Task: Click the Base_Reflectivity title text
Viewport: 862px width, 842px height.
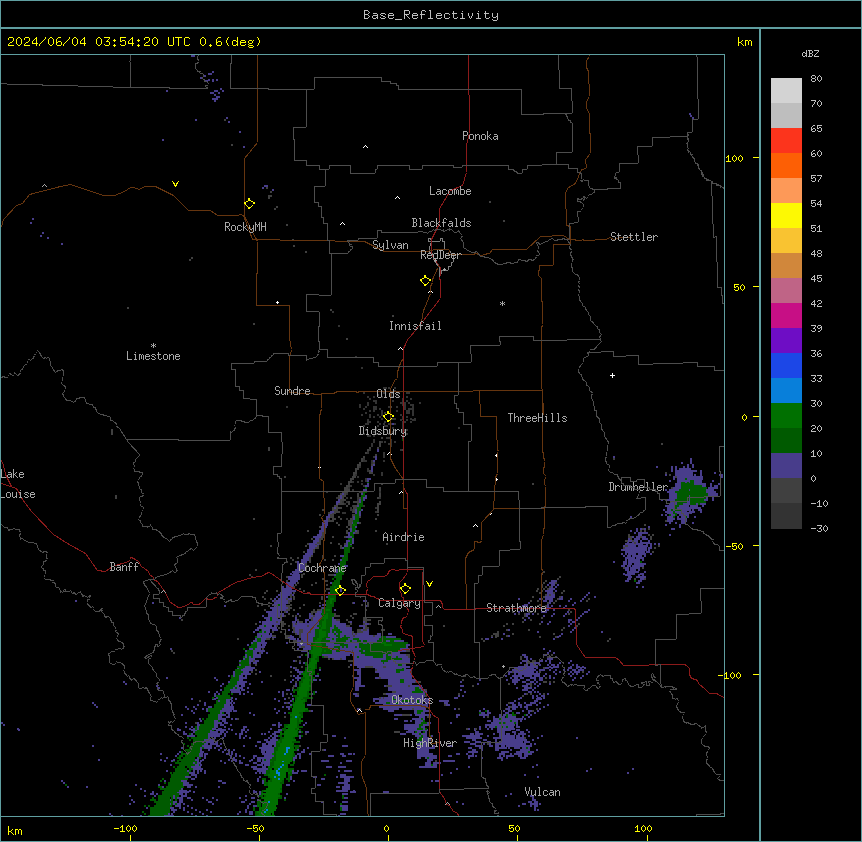Action: coord(431,15)
